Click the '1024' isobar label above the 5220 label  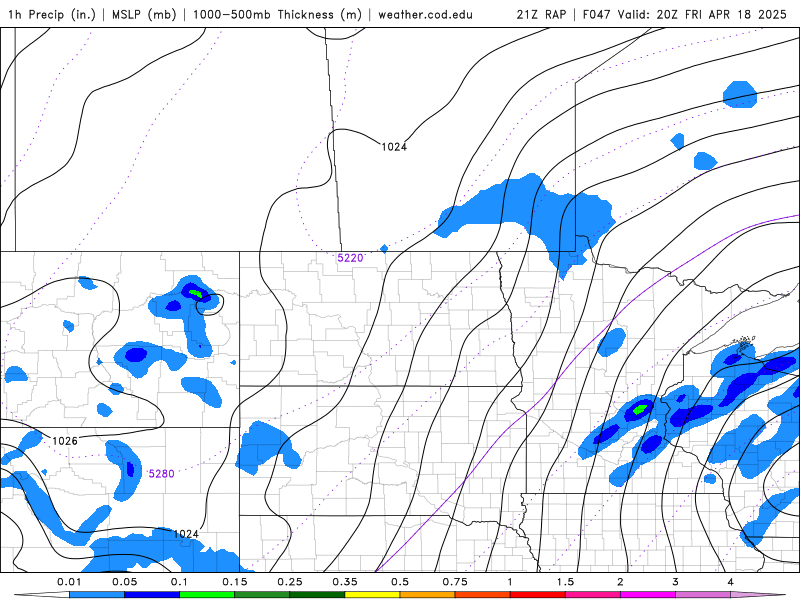[394, 147]
